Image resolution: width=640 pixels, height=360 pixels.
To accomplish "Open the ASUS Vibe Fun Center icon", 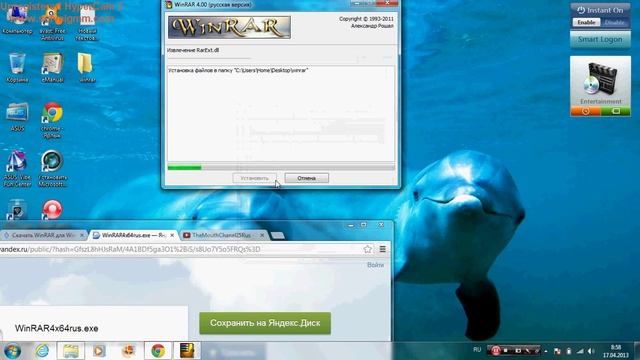I will click(17, 169).
